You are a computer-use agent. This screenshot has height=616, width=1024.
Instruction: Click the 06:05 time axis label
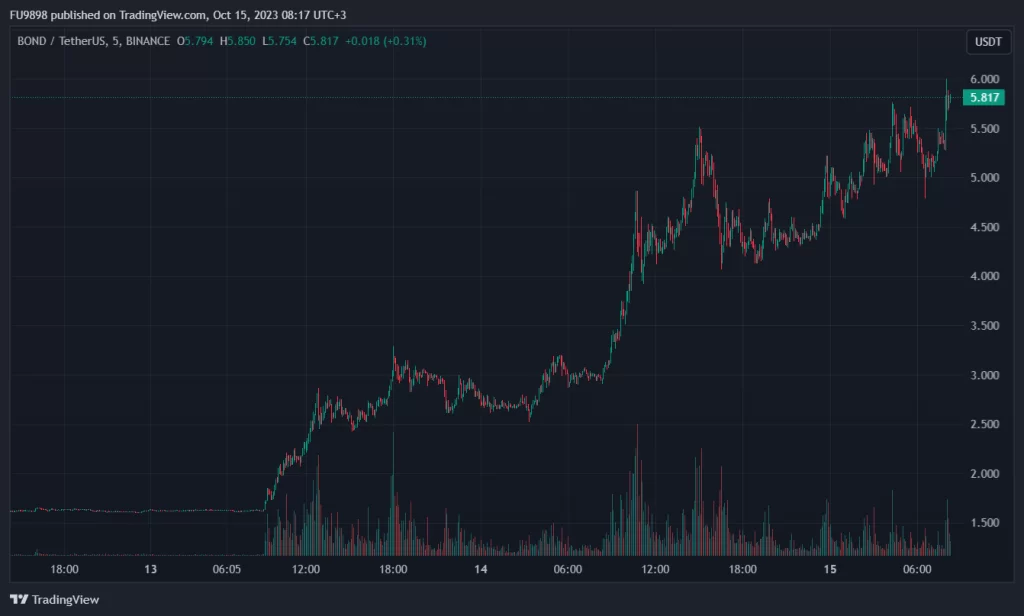pos(227,569)
